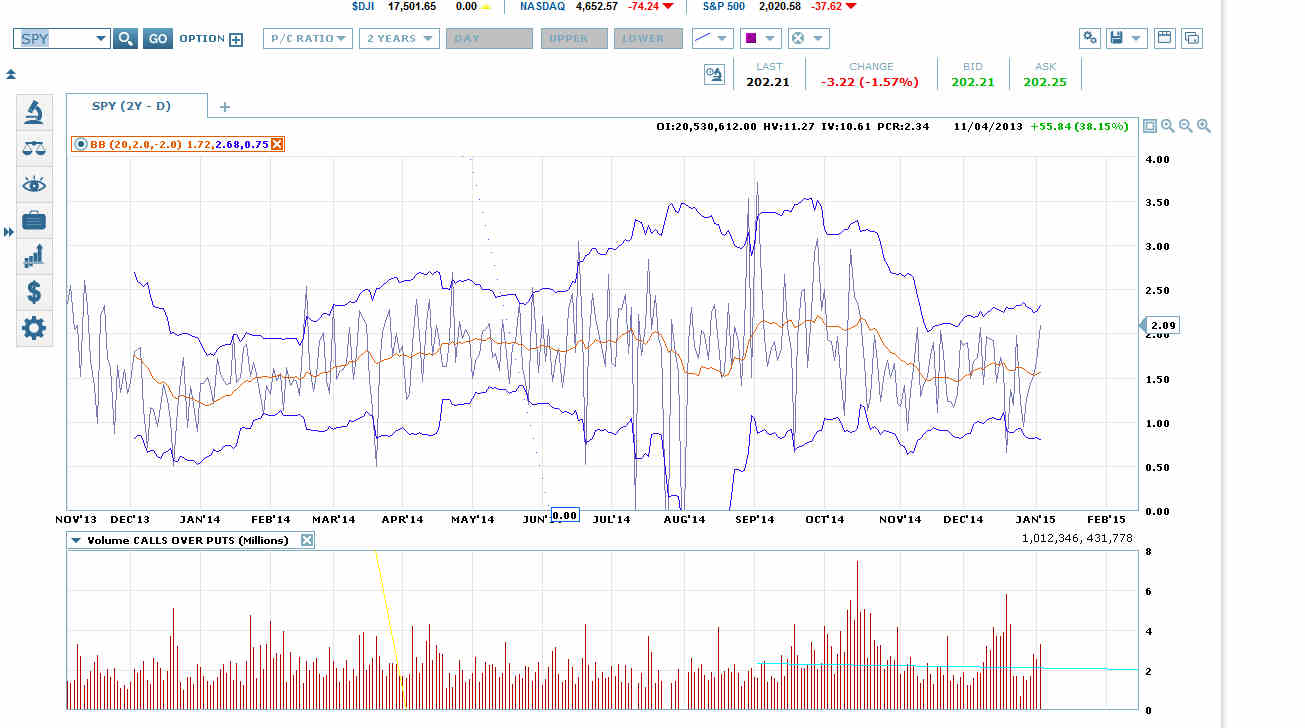Click the UPPER button
Viewport: 1305px width, 728px height.
(x=574, y=39)
